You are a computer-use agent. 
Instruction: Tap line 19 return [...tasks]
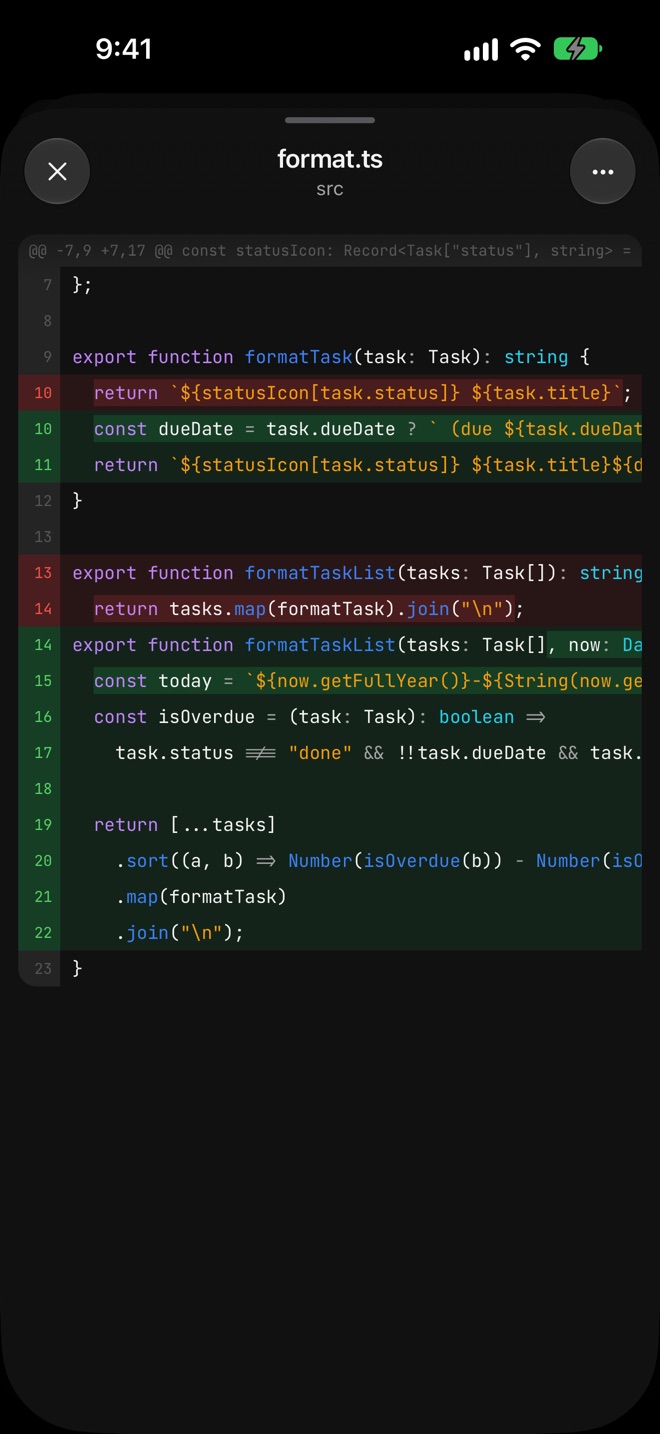(x=330, y=825)
